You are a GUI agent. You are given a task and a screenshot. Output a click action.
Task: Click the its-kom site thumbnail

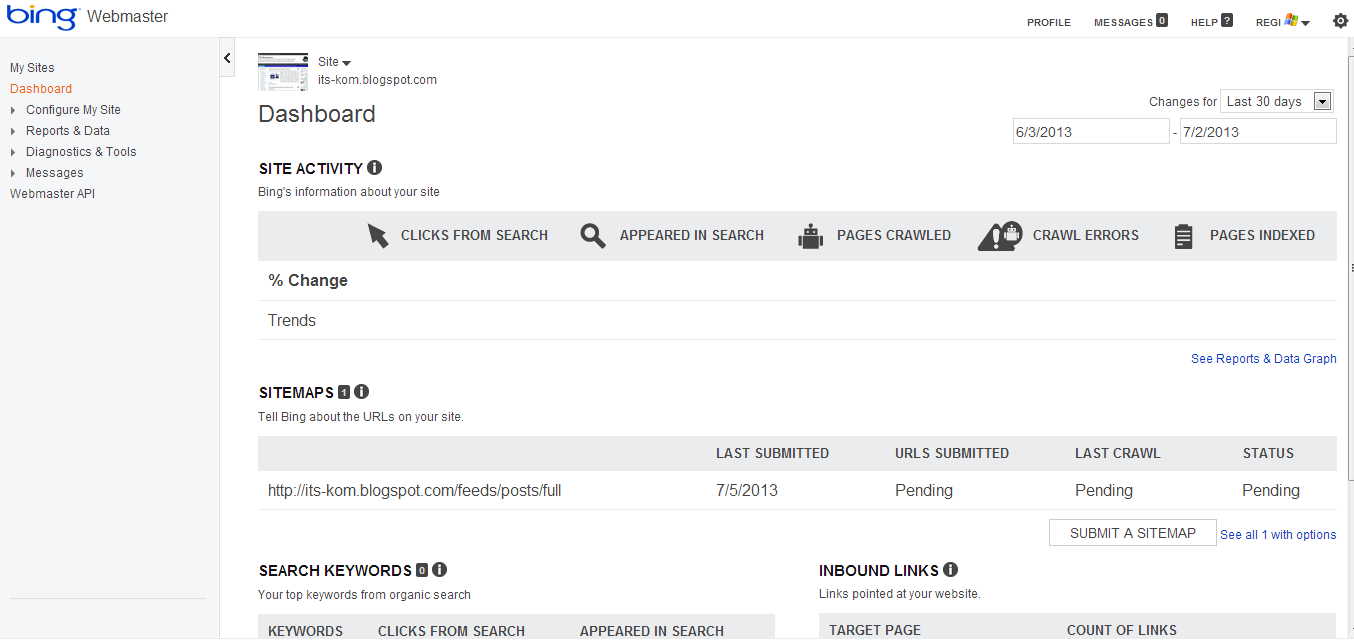(x=283, y=71)
